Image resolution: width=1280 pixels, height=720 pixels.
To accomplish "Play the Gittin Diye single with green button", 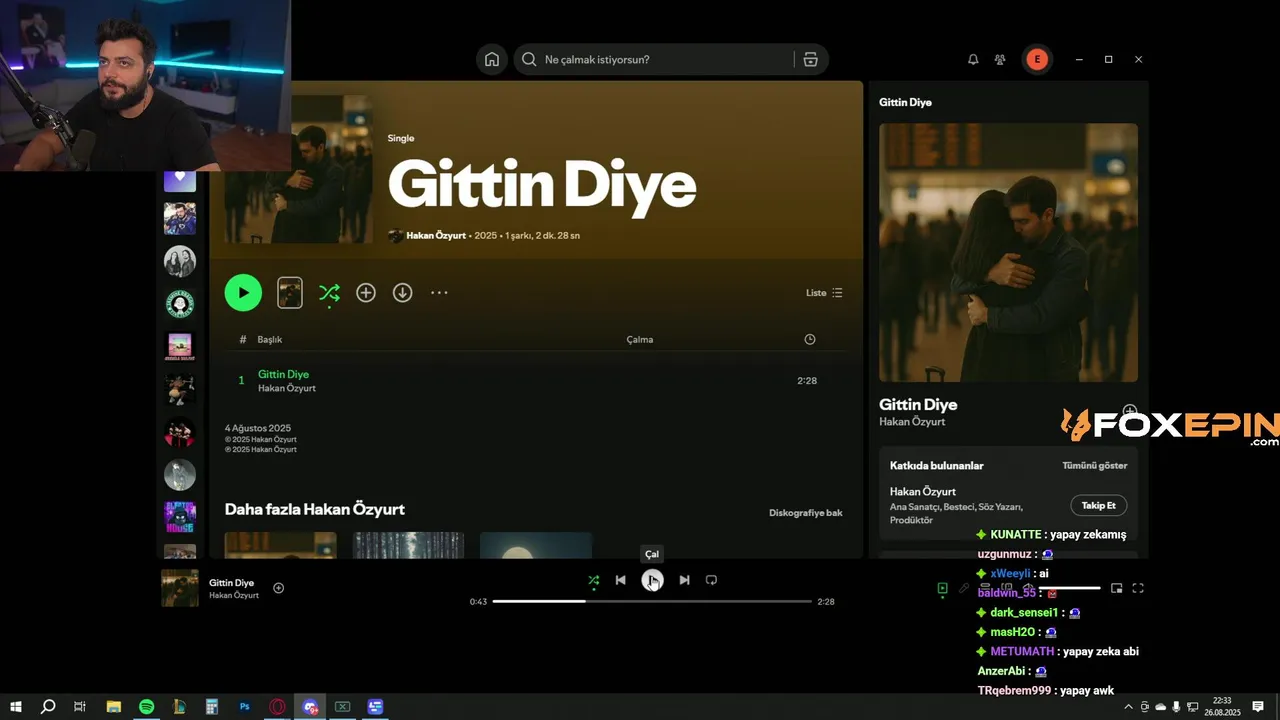I will tap(243, 292).
